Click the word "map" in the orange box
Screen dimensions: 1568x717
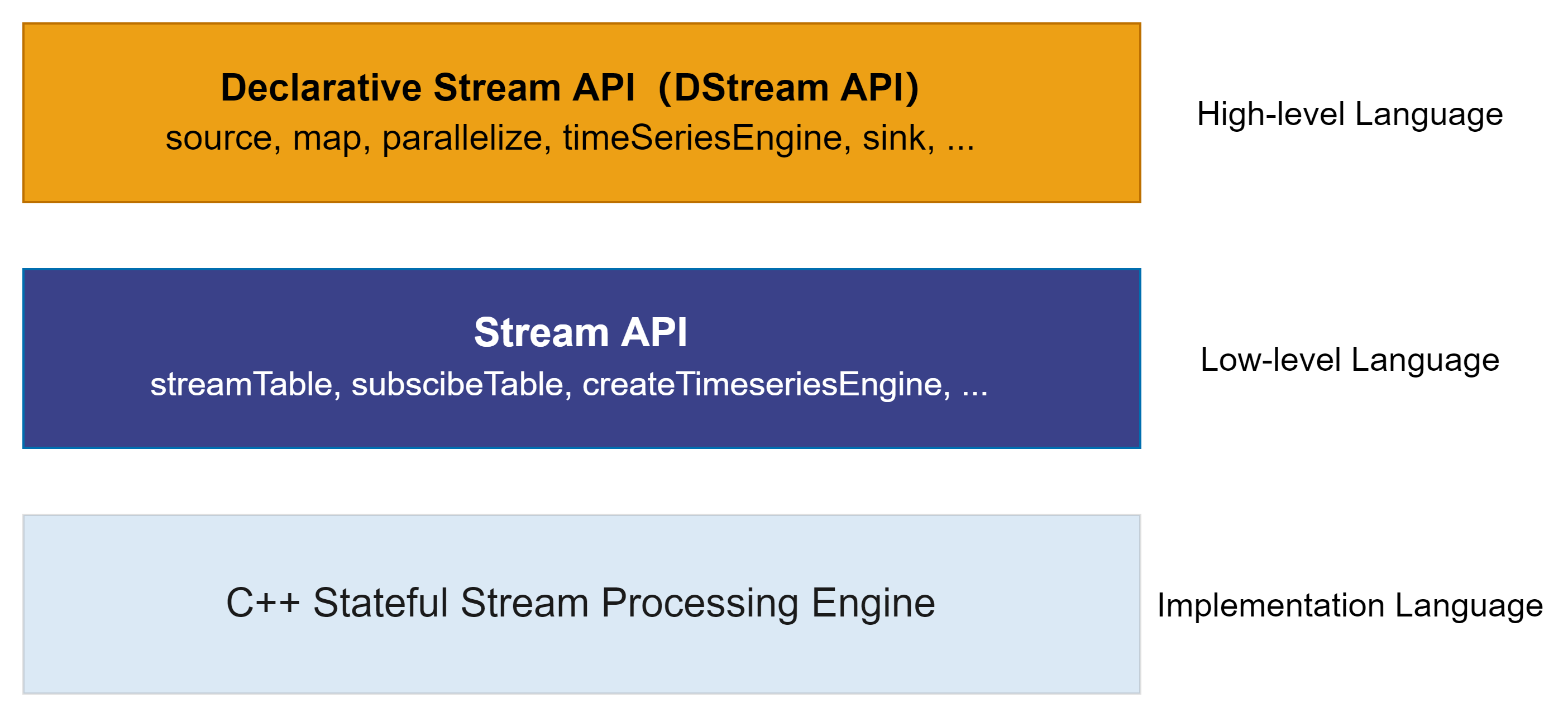327,138
